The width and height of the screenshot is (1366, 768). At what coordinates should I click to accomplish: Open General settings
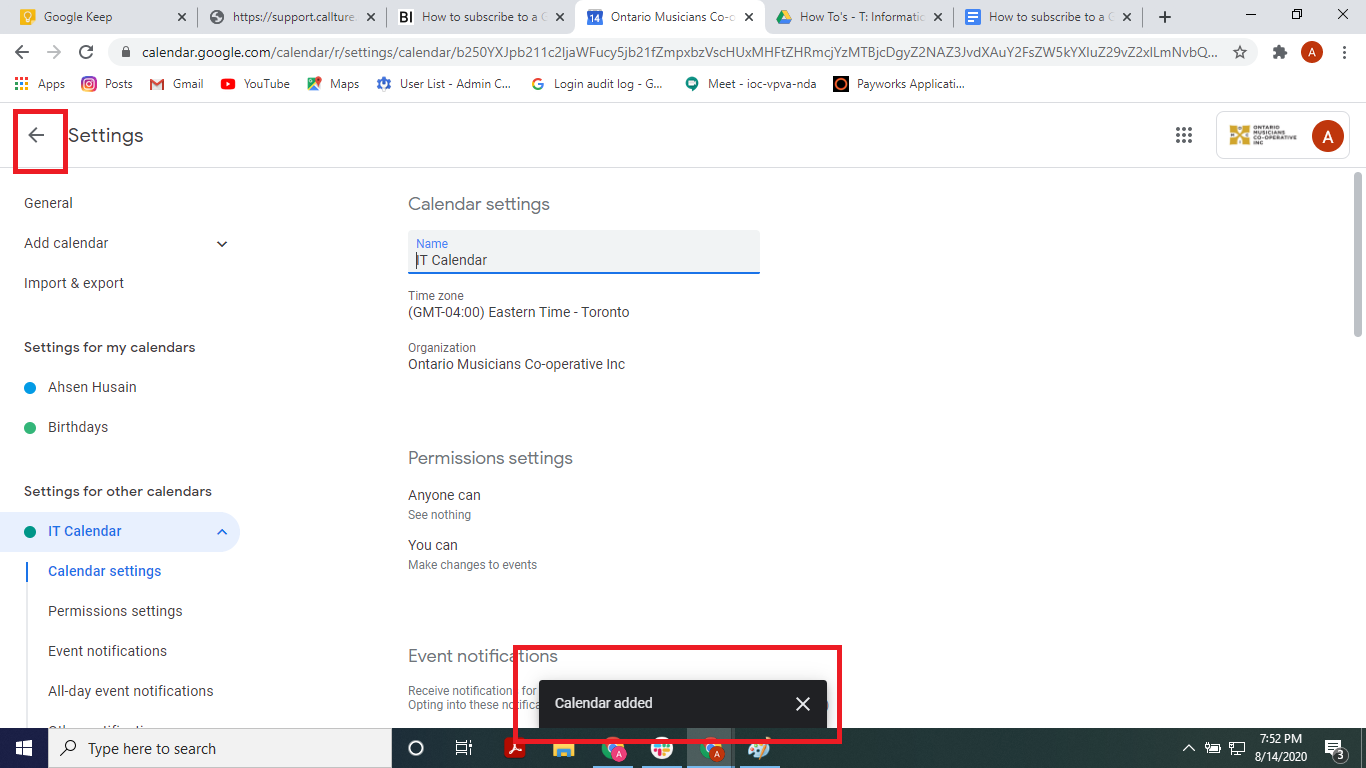[48, 203]
